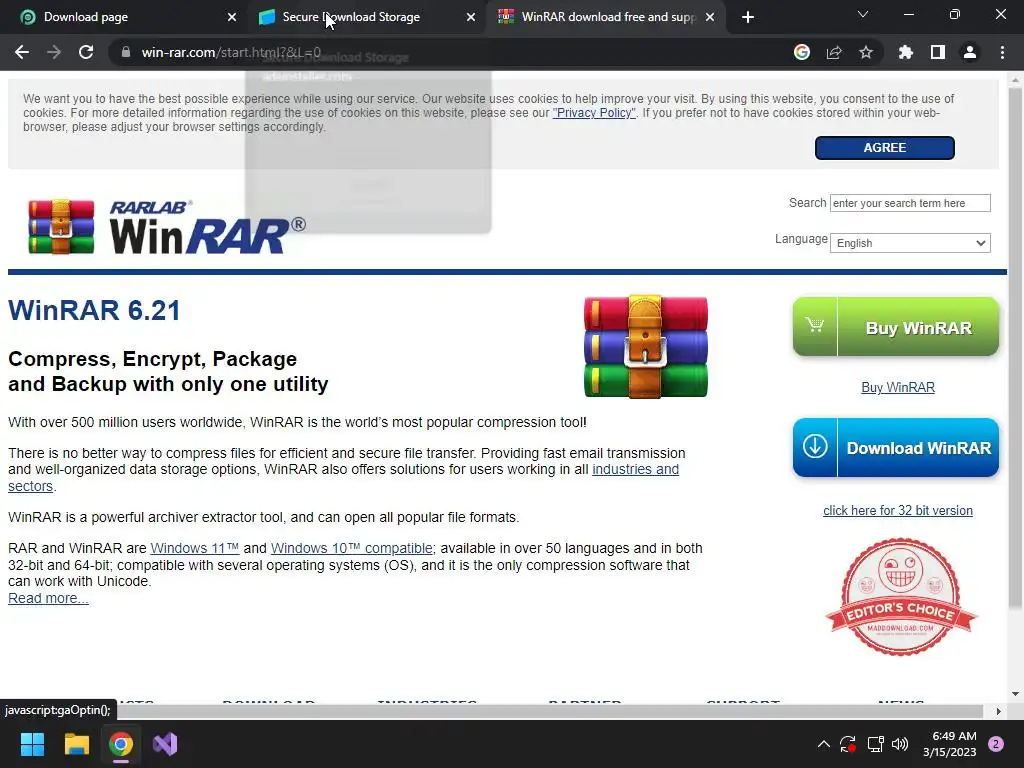Open the Privacy Policy link
1024x768 pixels.
coord(594,113)
